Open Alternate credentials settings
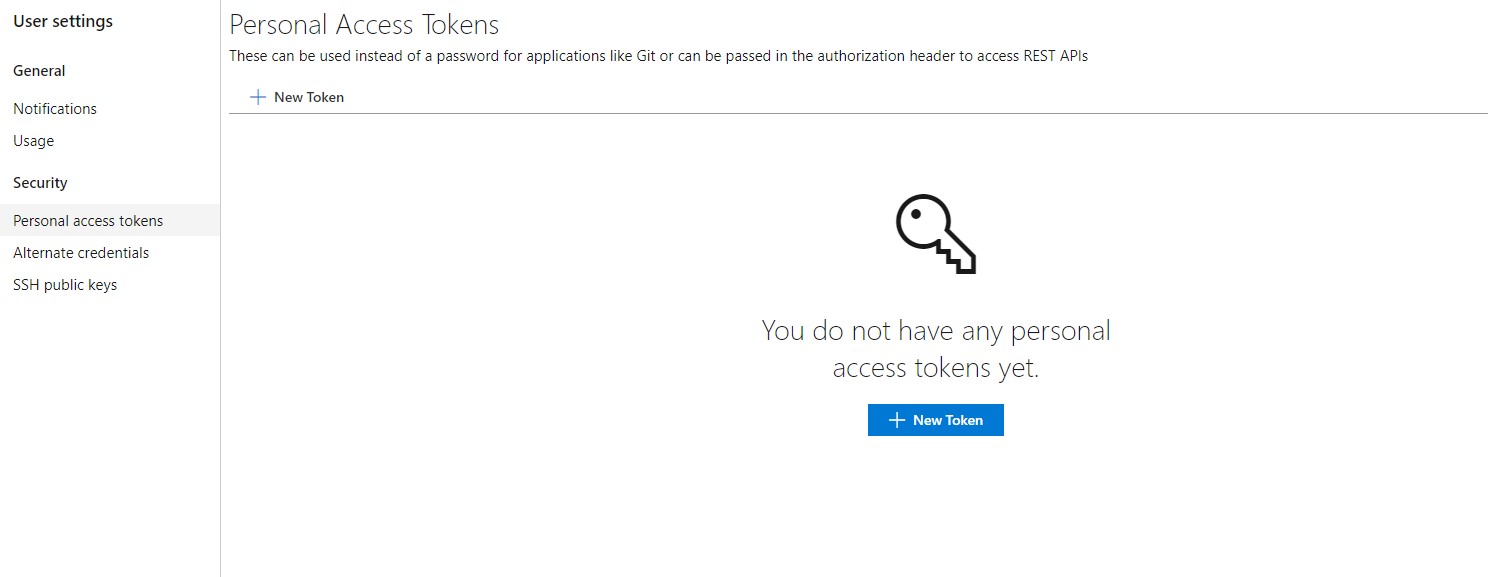 point(81,253)
